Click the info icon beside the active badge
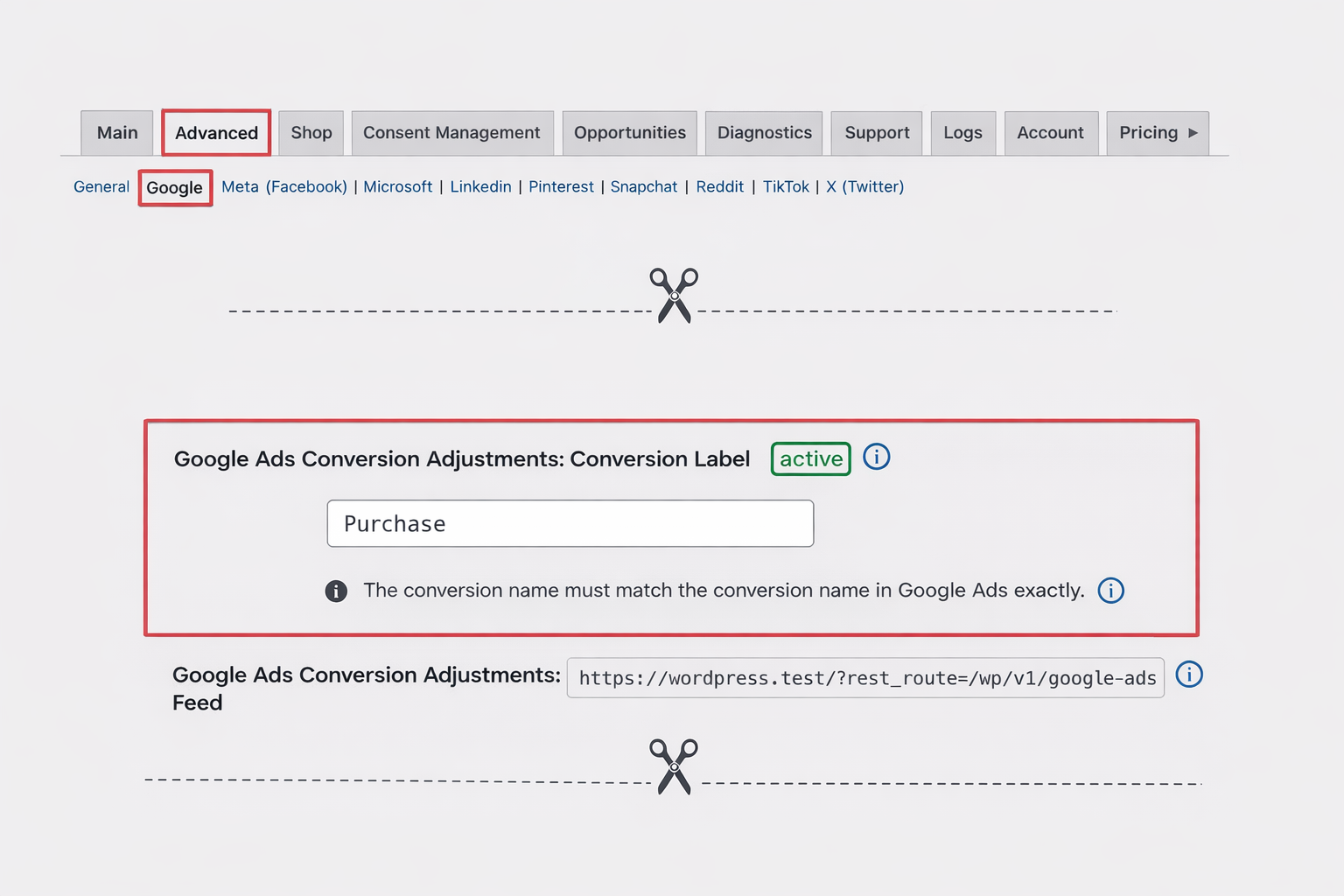This screenshot has height=896, width=1344. (x=876, y=457)
